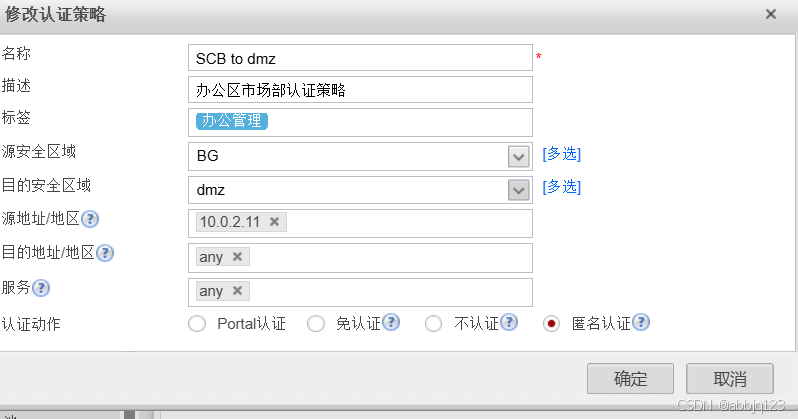Click help icon beside 服务 label
The height and width of the screenshot is (419, 798).
click(x=41, y=289)
